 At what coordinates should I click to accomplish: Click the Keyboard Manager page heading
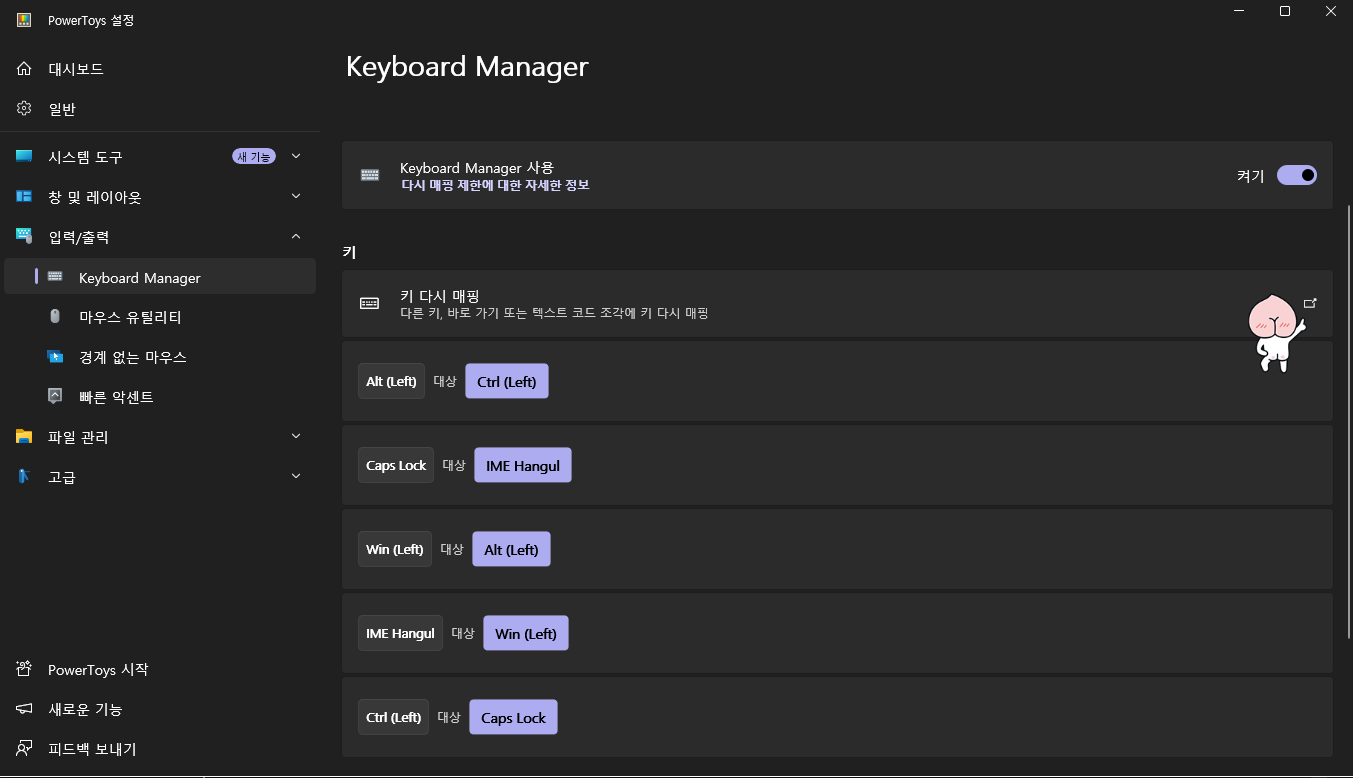coord(467,66)
